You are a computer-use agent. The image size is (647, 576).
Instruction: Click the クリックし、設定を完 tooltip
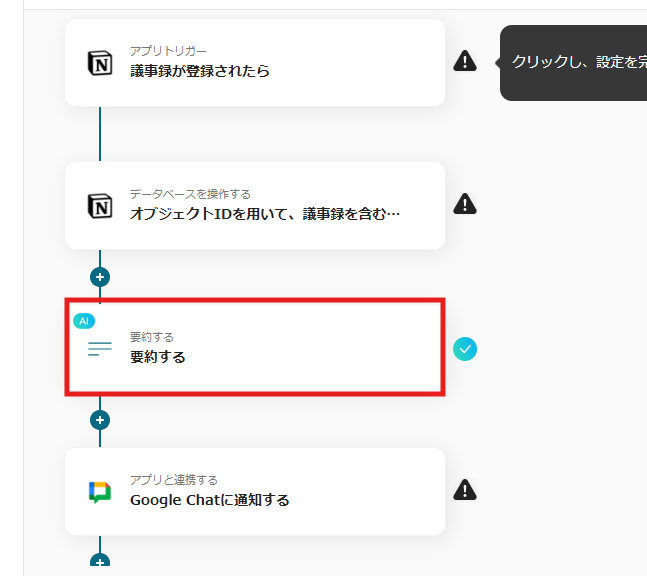pos(573,63)
